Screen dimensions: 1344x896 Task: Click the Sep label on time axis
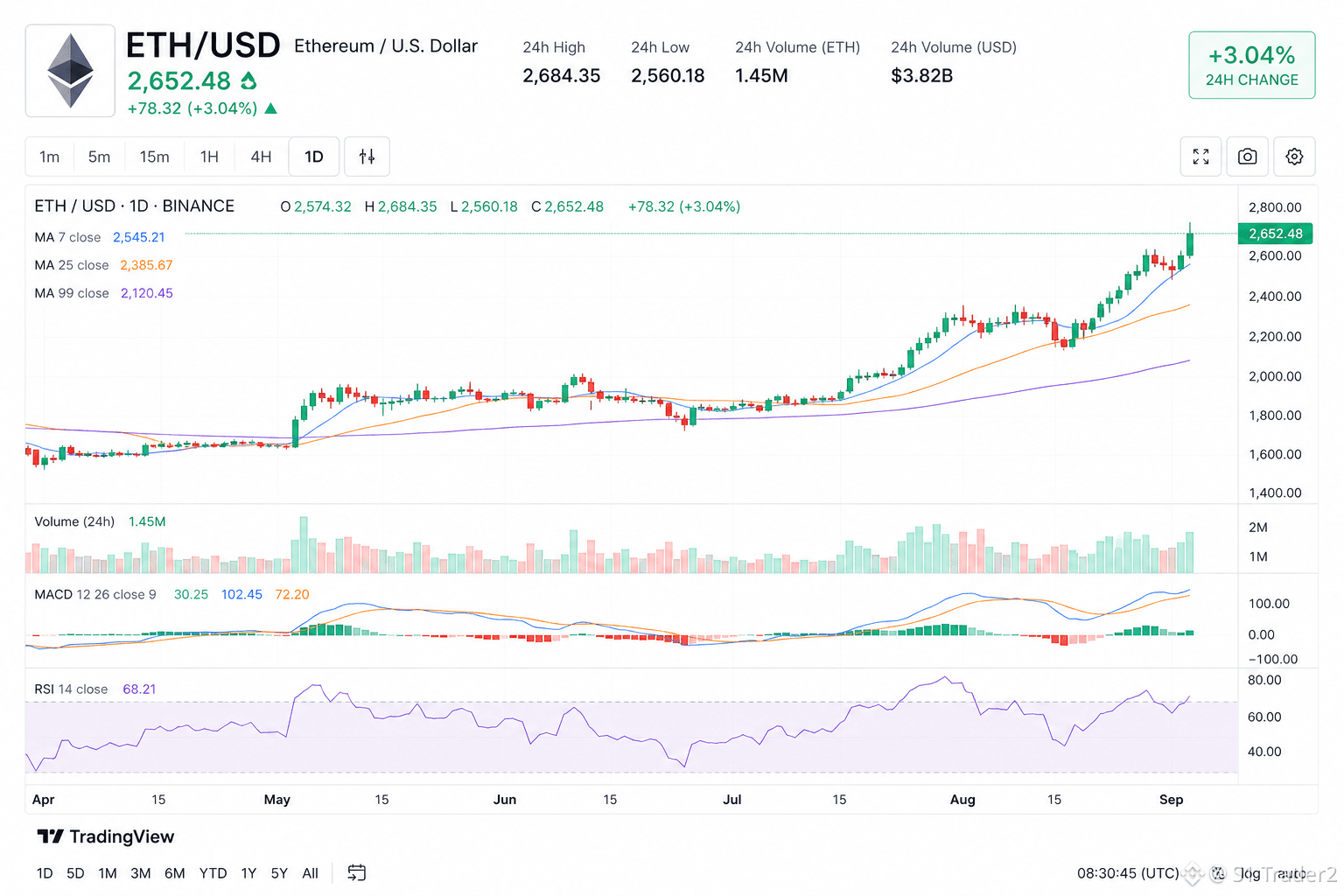pos(1171,800)
